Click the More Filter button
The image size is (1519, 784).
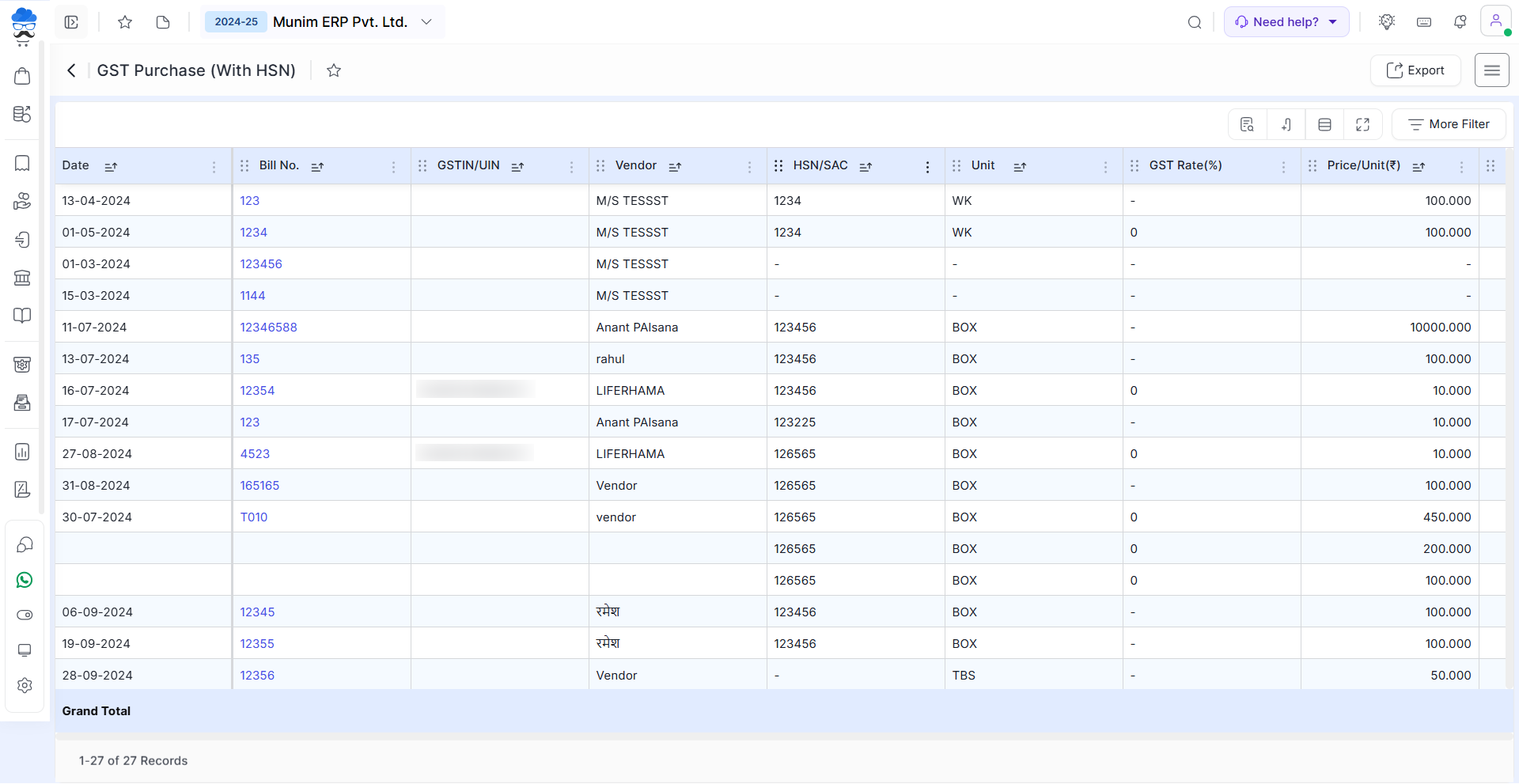pyautogui.click(x=1449, y=124)
